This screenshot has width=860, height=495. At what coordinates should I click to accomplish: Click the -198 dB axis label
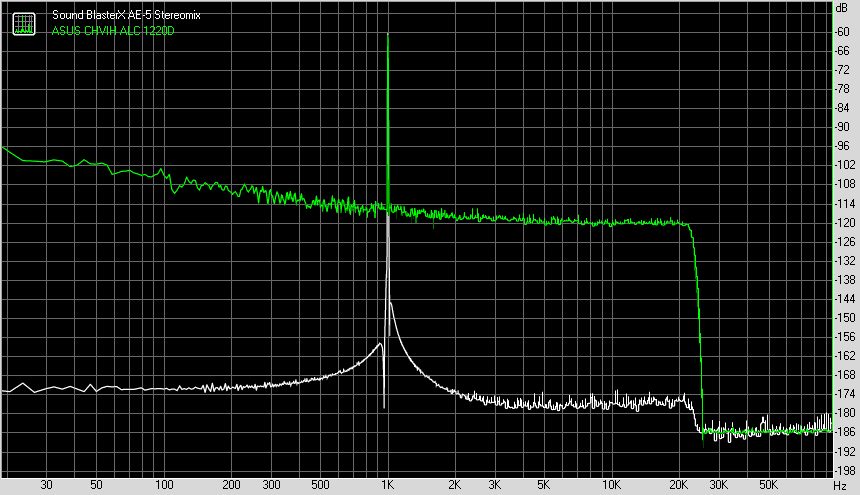click(x=844, y=471)
